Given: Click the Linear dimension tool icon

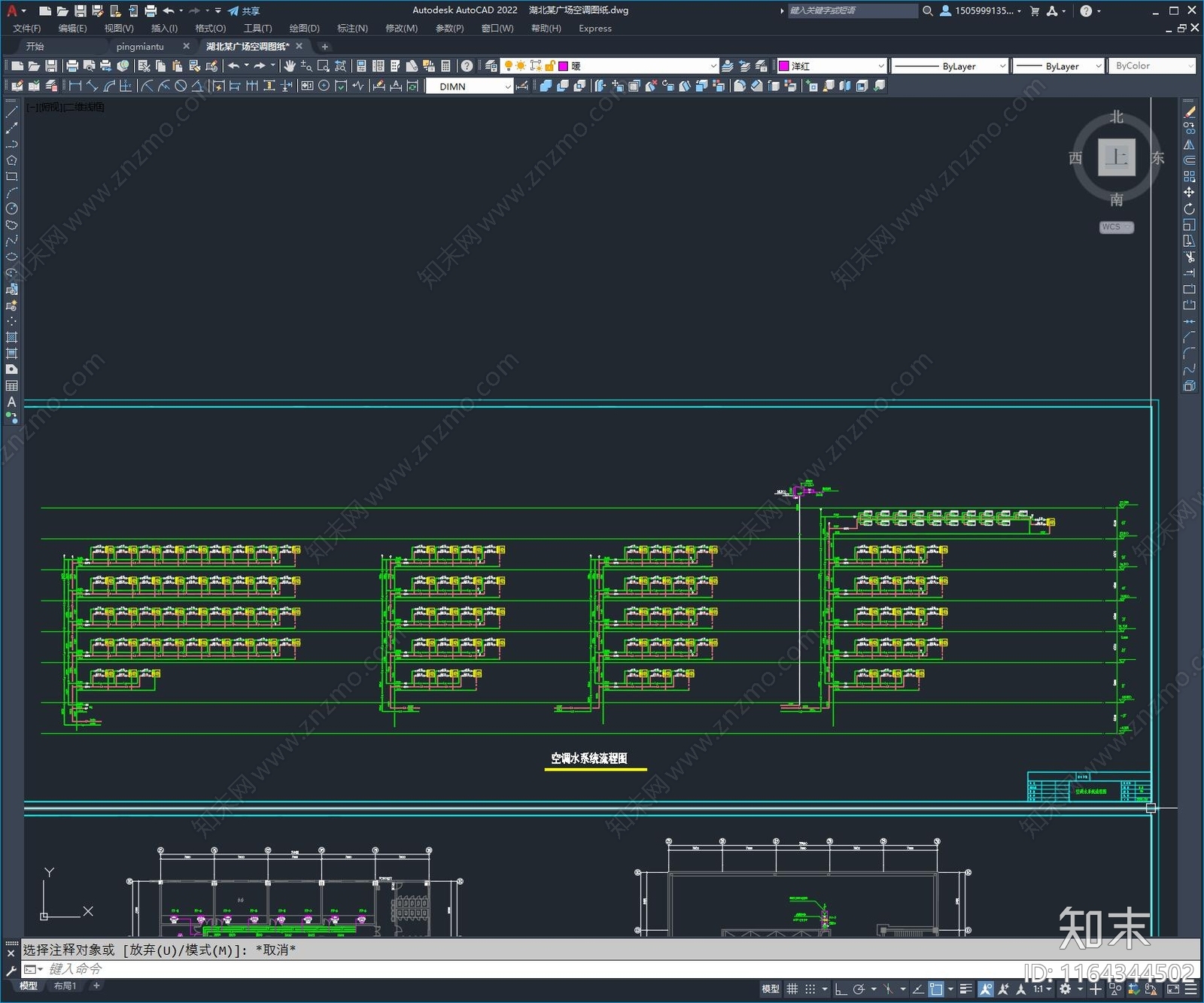Looking at the screenshot, I should pos(75,87).
